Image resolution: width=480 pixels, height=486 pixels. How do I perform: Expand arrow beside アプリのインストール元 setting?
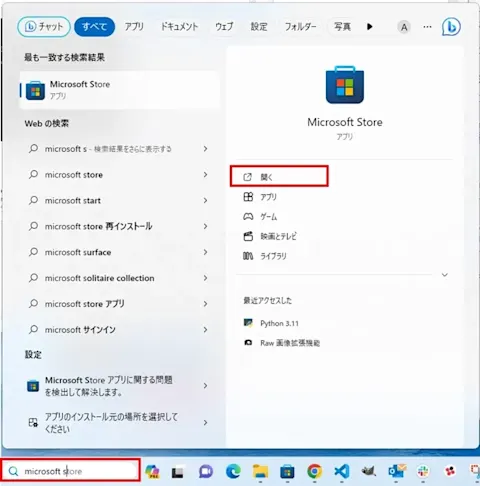pyautogui.click(x=205, y=423)
